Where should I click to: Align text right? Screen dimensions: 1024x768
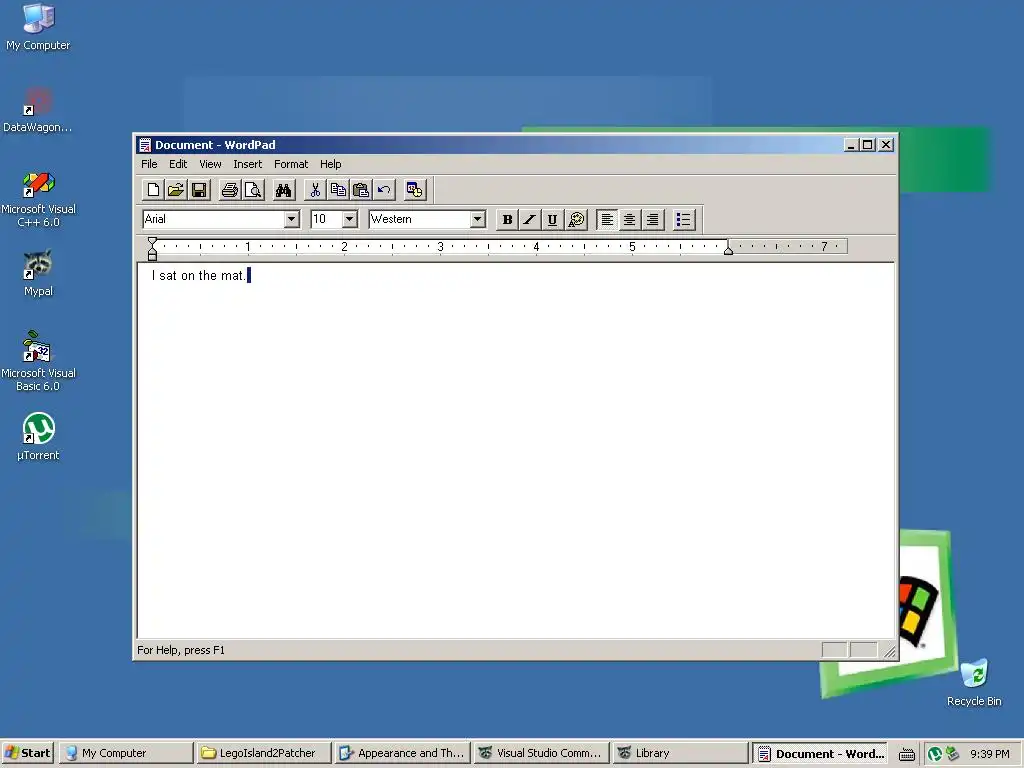point(652,219)
